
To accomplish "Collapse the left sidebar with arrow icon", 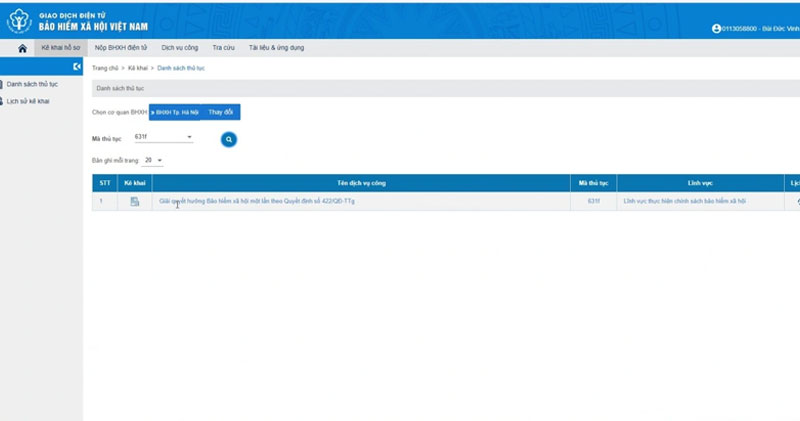I will click(x=77, y=66).
